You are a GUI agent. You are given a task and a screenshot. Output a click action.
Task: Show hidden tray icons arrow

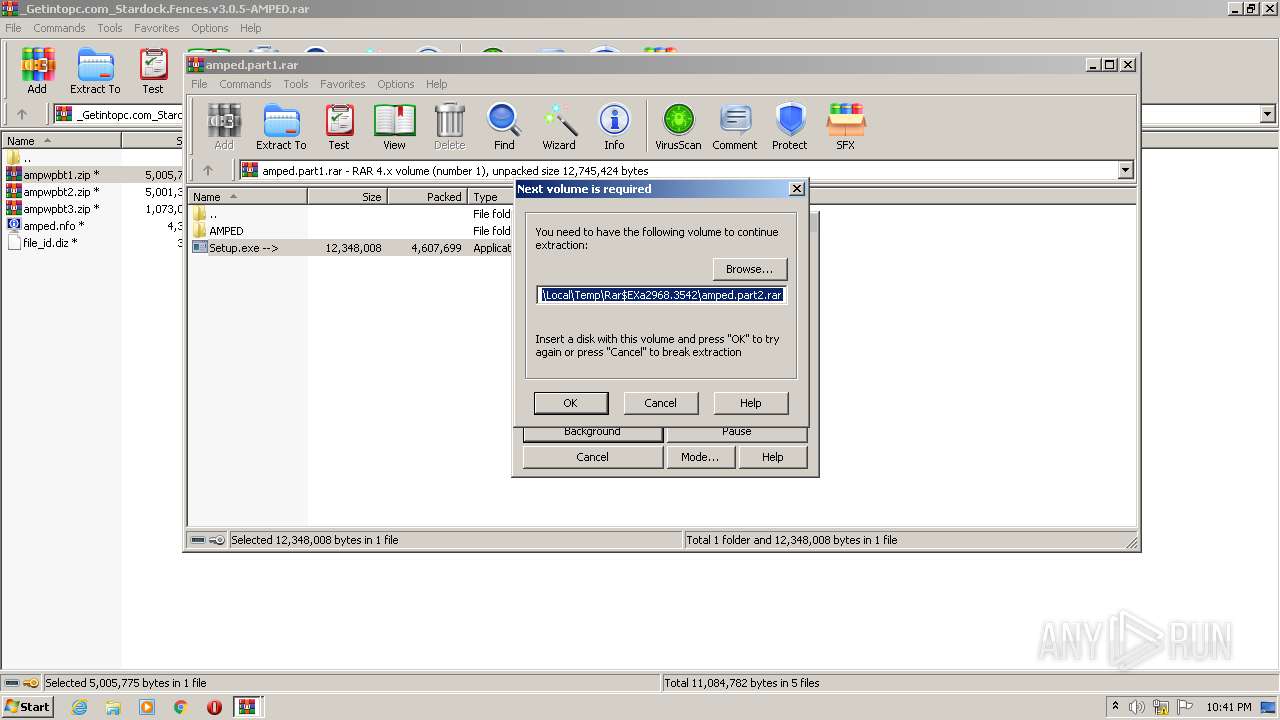(x=1115, y=707)
